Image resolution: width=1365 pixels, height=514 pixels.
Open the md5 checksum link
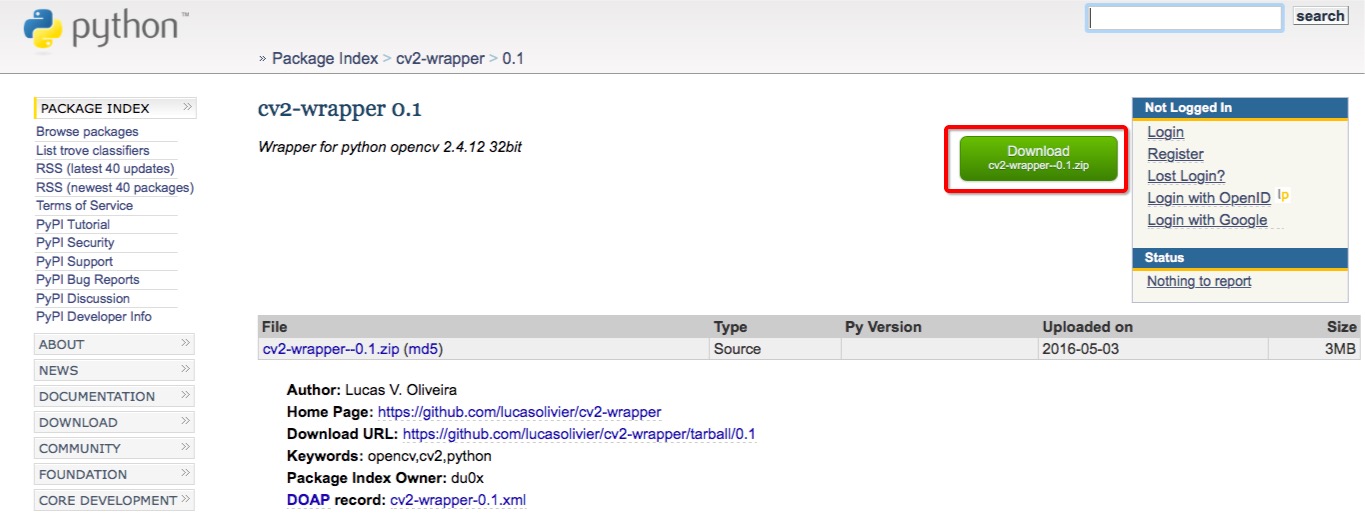423,349
